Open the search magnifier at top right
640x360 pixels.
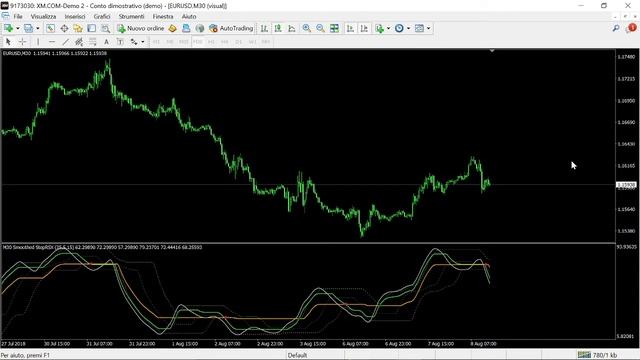tap(616, 28)
